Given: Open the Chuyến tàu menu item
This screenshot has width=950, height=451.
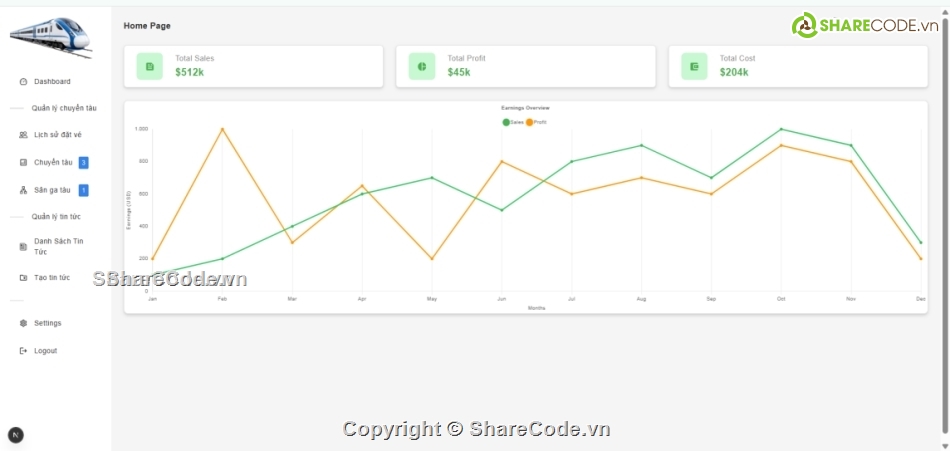Looking at the screenshot, I should (53, 162).
